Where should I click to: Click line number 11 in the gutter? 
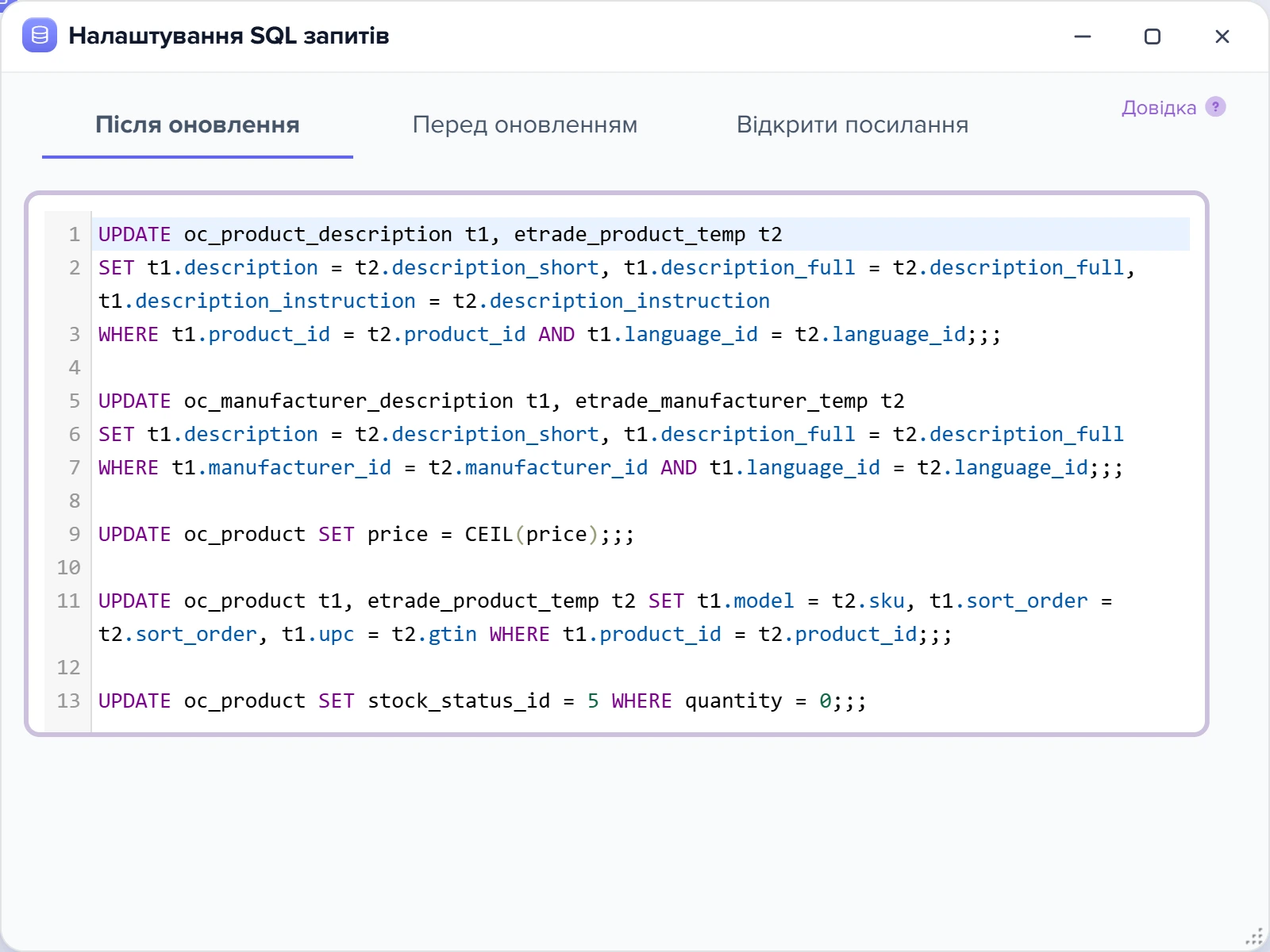click(x=68, y=601)
